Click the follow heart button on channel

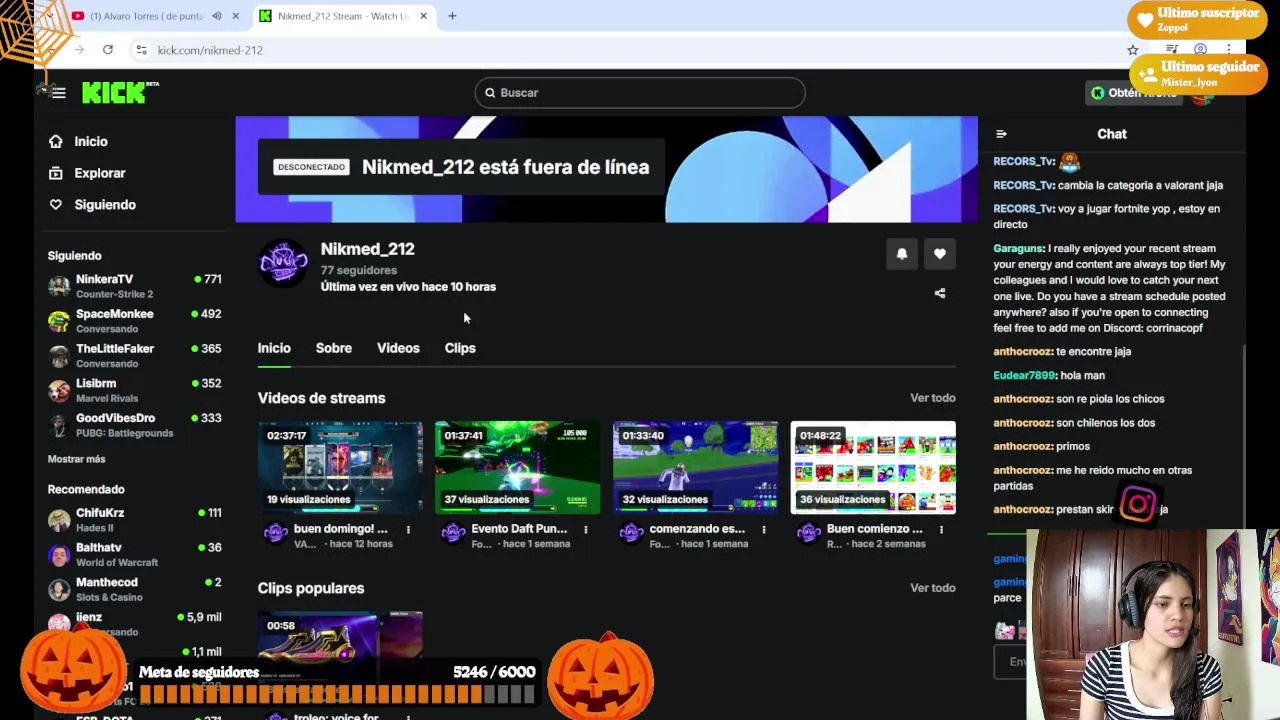(940, 254)
